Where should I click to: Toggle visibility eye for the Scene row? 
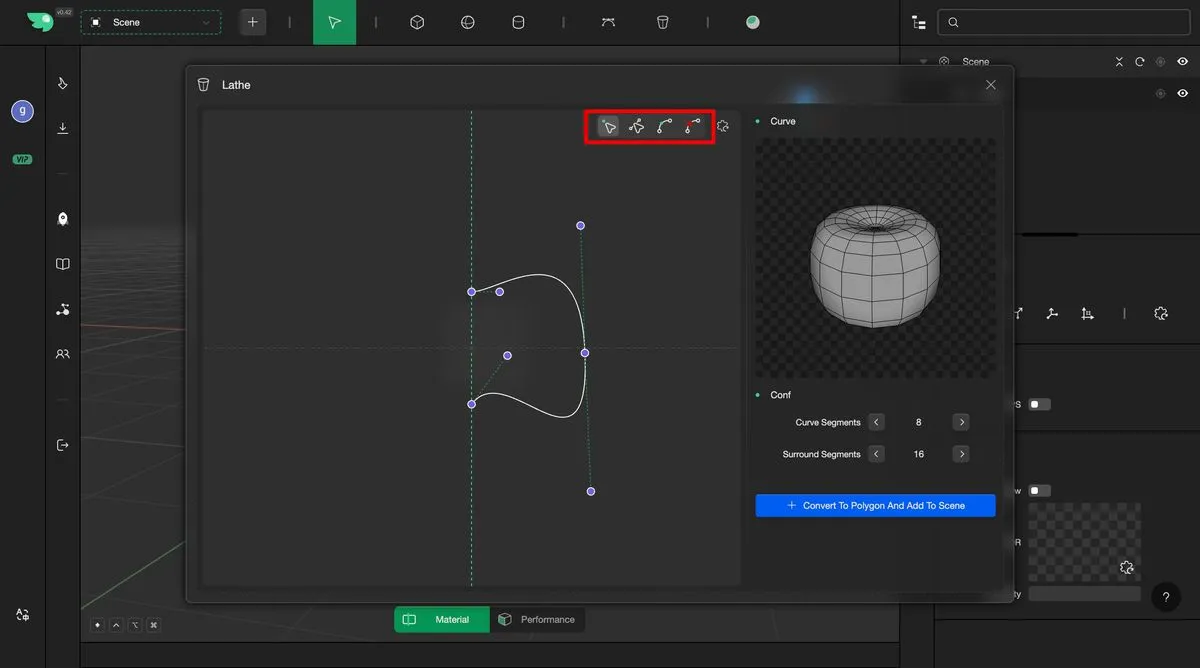coord(1182,62)
